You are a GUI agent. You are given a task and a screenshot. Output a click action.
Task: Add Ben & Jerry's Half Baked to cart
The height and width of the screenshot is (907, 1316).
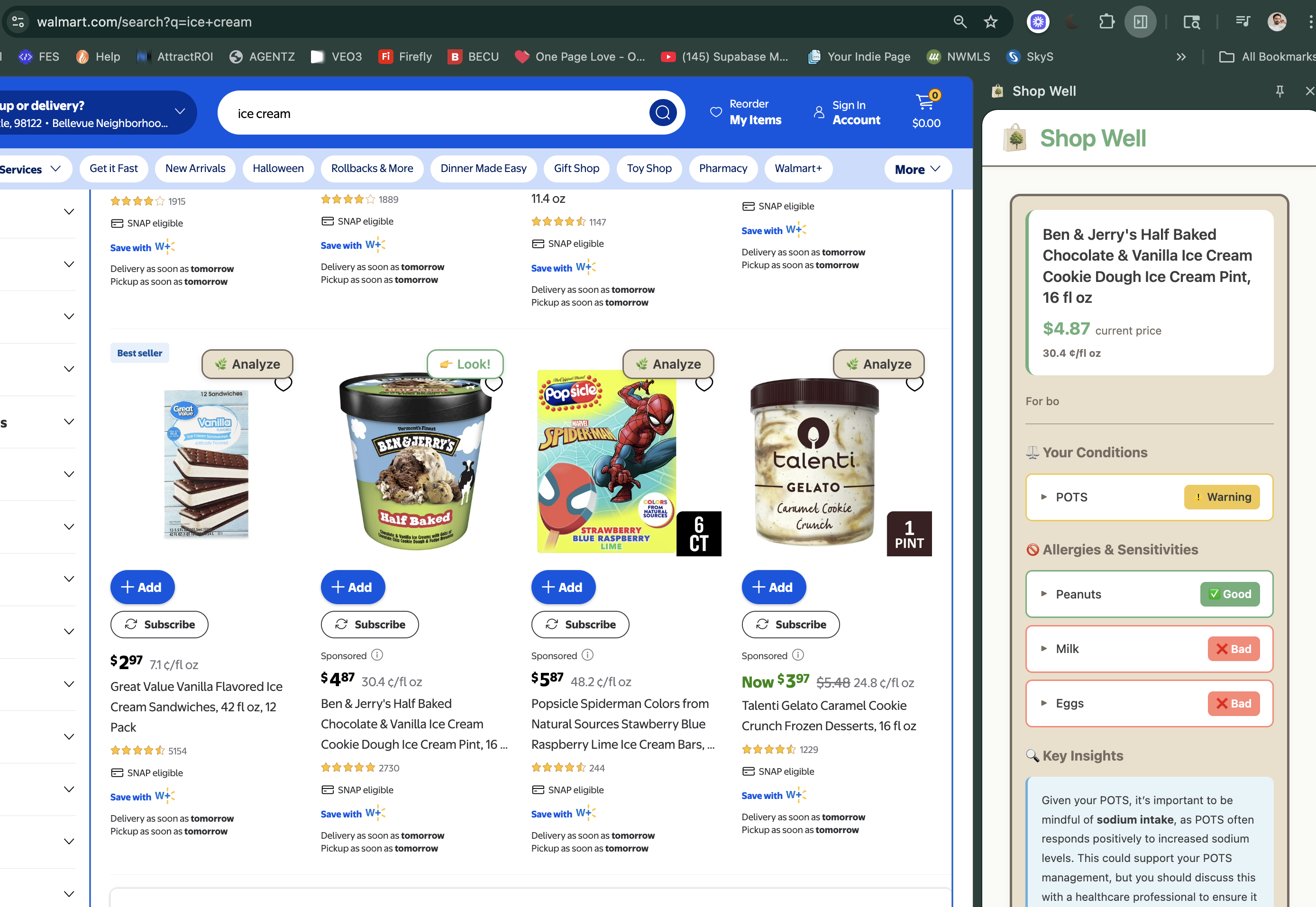352,587
